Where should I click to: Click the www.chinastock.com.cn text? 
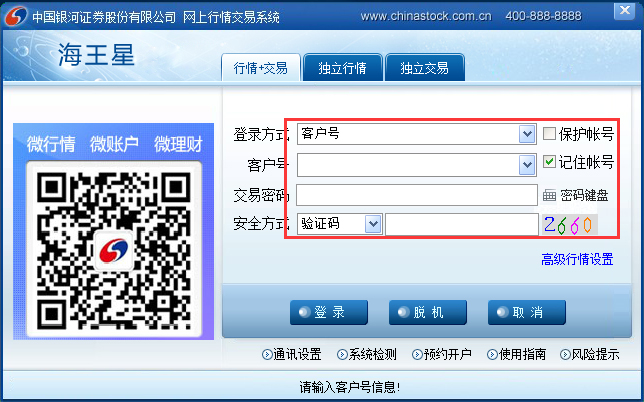coord(426,16)
